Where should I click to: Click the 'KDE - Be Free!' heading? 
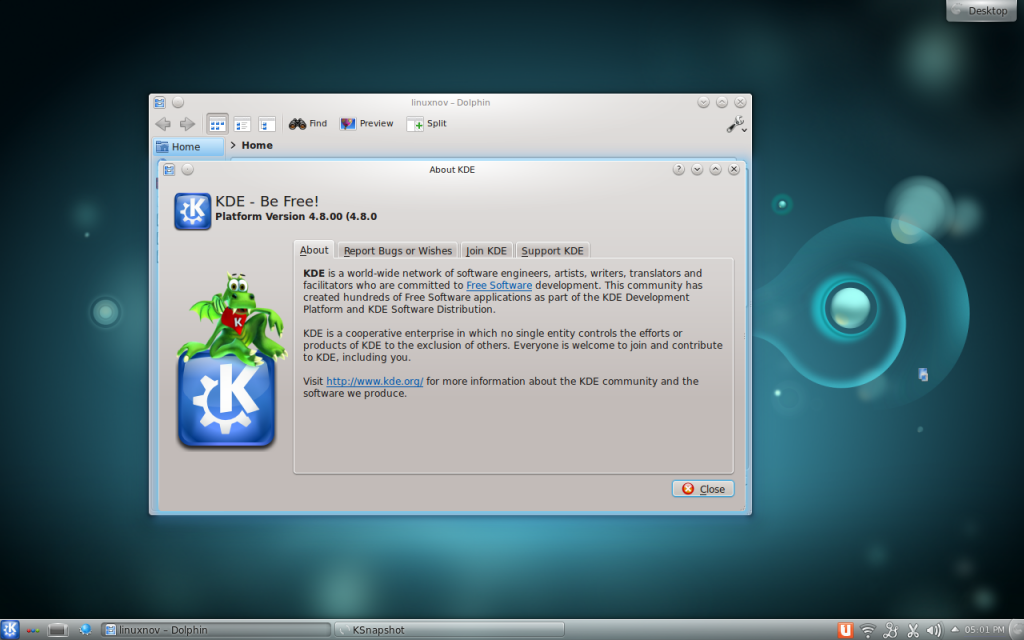(267, 201)
